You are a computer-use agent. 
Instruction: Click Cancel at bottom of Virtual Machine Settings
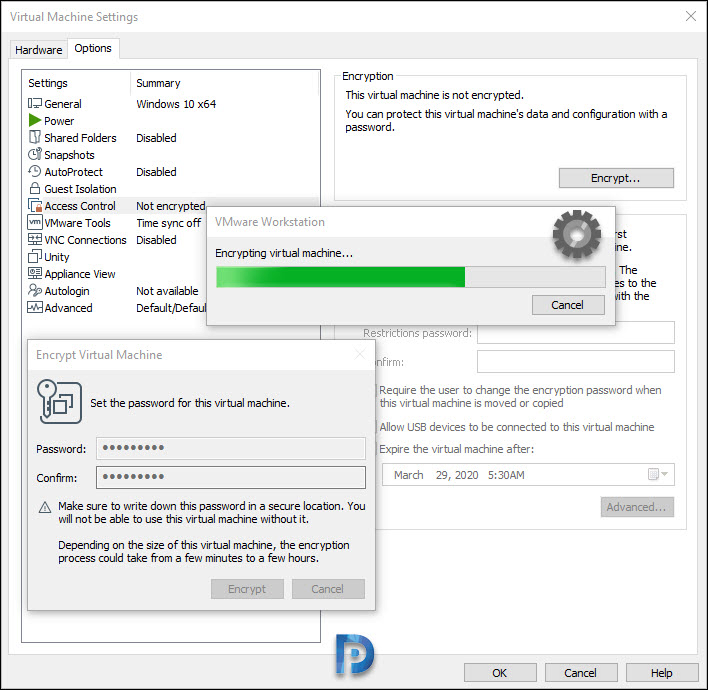tap(581, 673)
